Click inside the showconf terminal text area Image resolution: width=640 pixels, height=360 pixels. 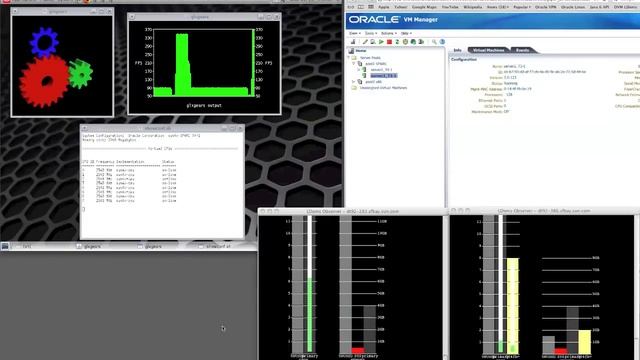[162, 184]
